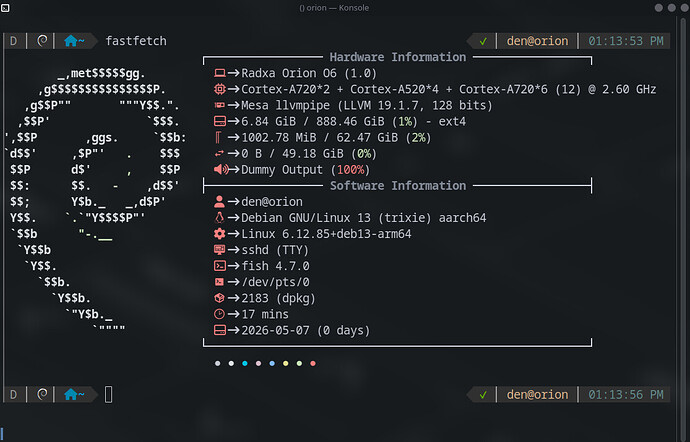The image size is (690, 442).
Task: Click the clock icon beside 17 mins
Action: click(x=219, y=314)
